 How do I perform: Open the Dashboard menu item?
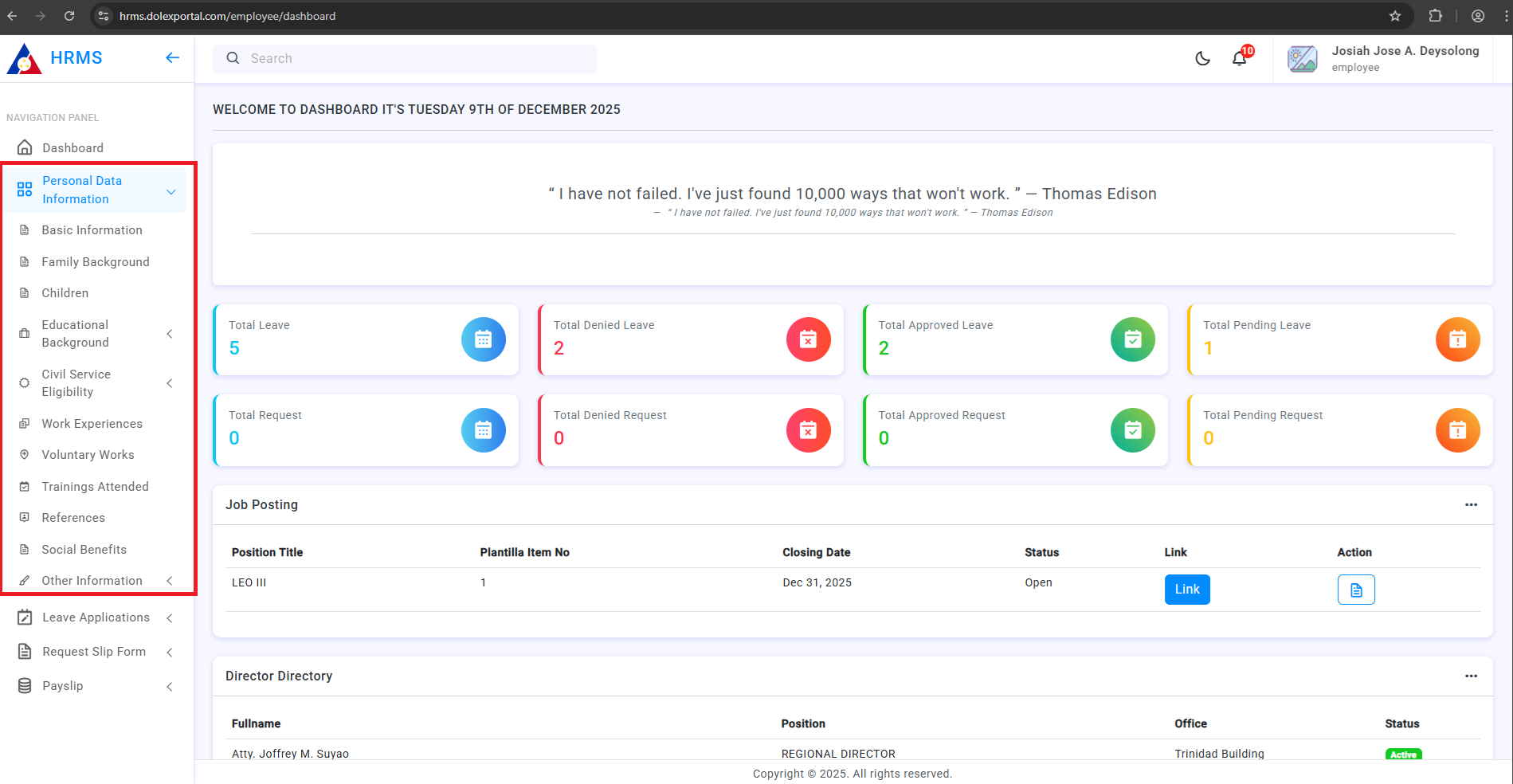tap(73, 148)
